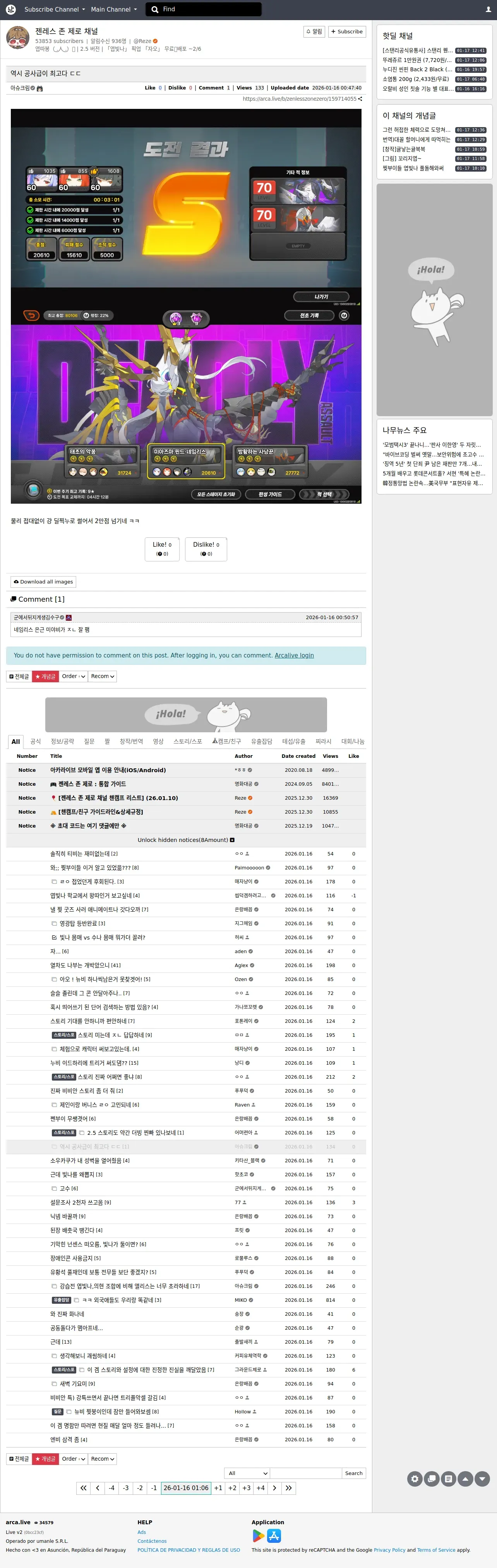Select the 스토리/스포 category tab
The height and width of the screenshot is (1568, 497).
pos(187,742)
